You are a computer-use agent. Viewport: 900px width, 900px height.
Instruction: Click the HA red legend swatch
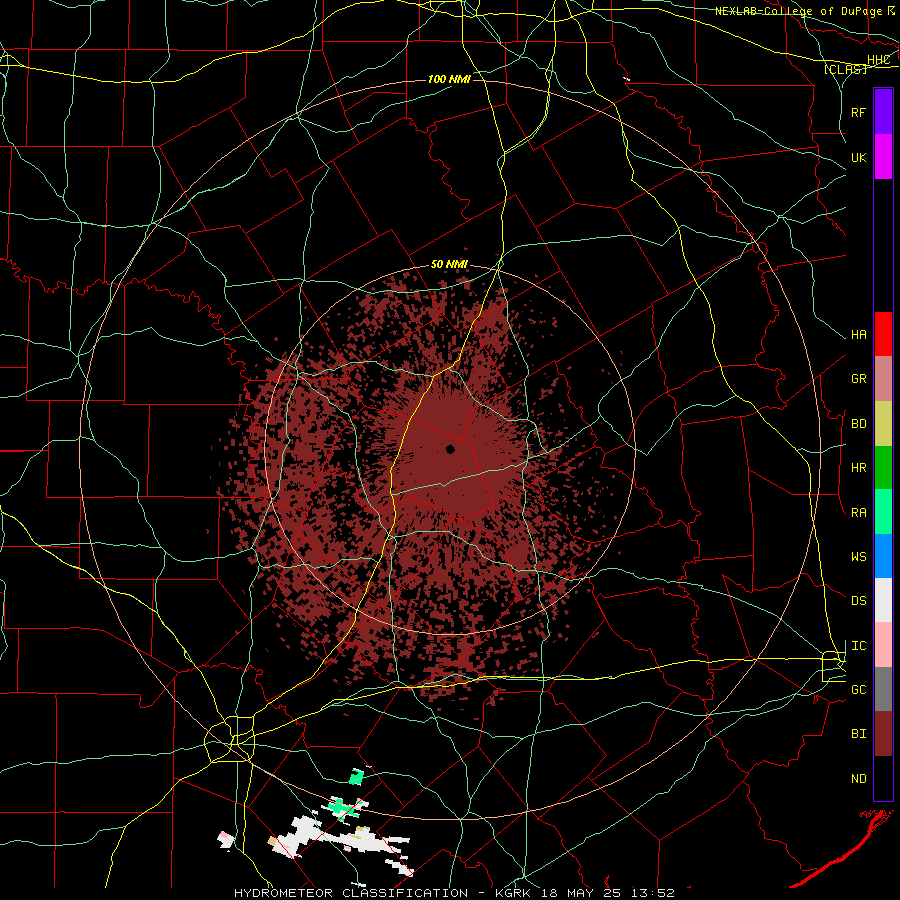(x=883, y=334)
